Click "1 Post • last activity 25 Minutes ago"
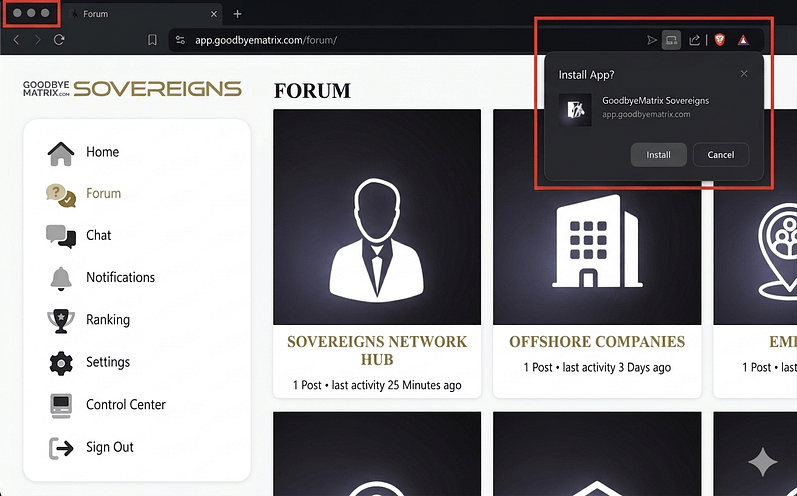This screenshot has height=496, width=797. (x=377, y=385)
